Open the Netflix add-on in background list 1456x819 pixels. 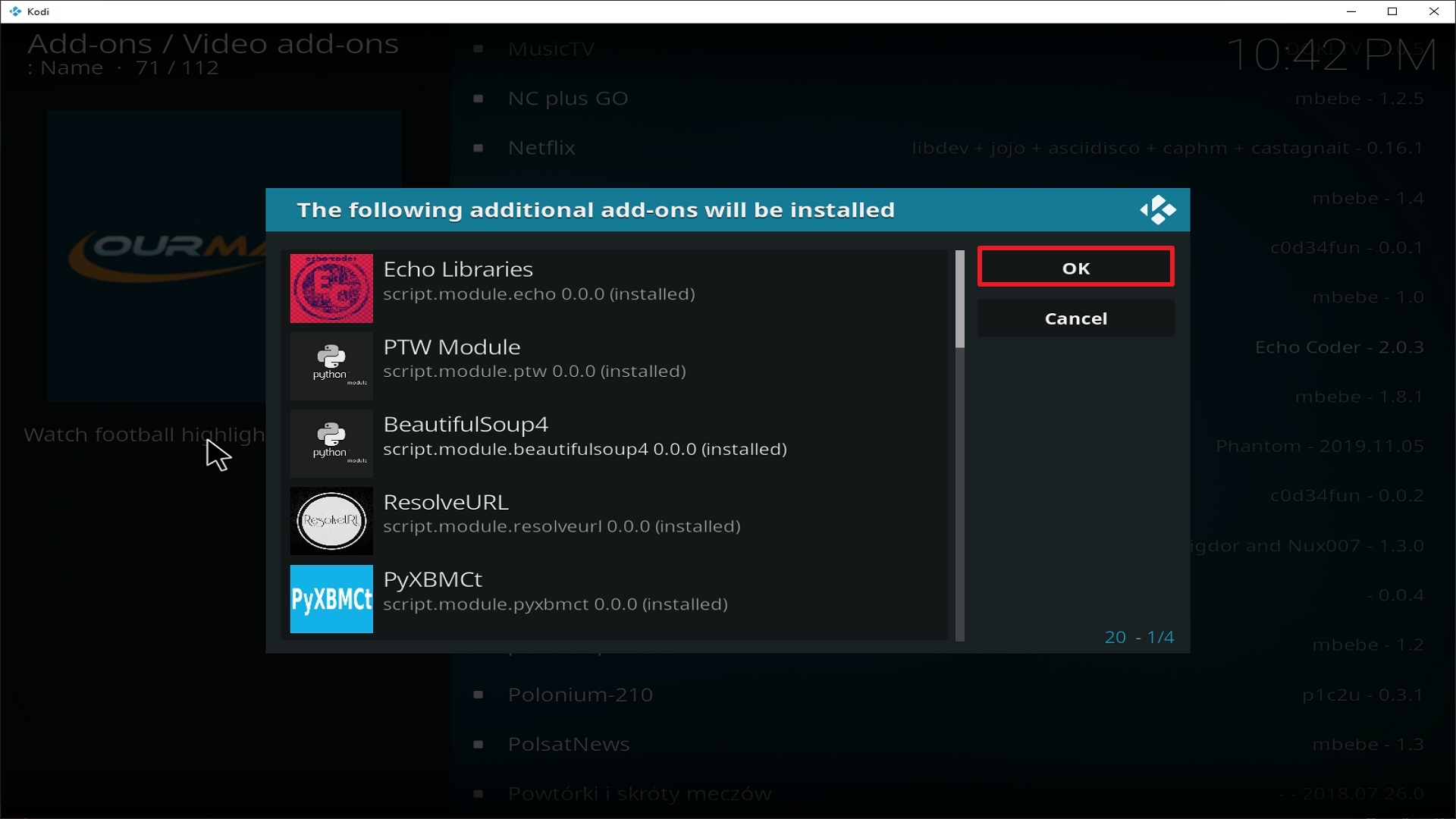click(x=541, y=148)
